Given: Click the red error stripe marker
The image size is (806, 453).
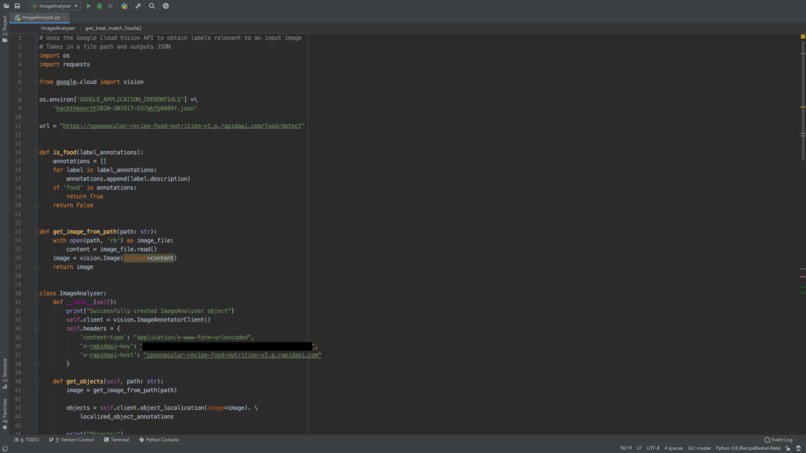Looking at the screenshot, I should [x=802, y=277].
